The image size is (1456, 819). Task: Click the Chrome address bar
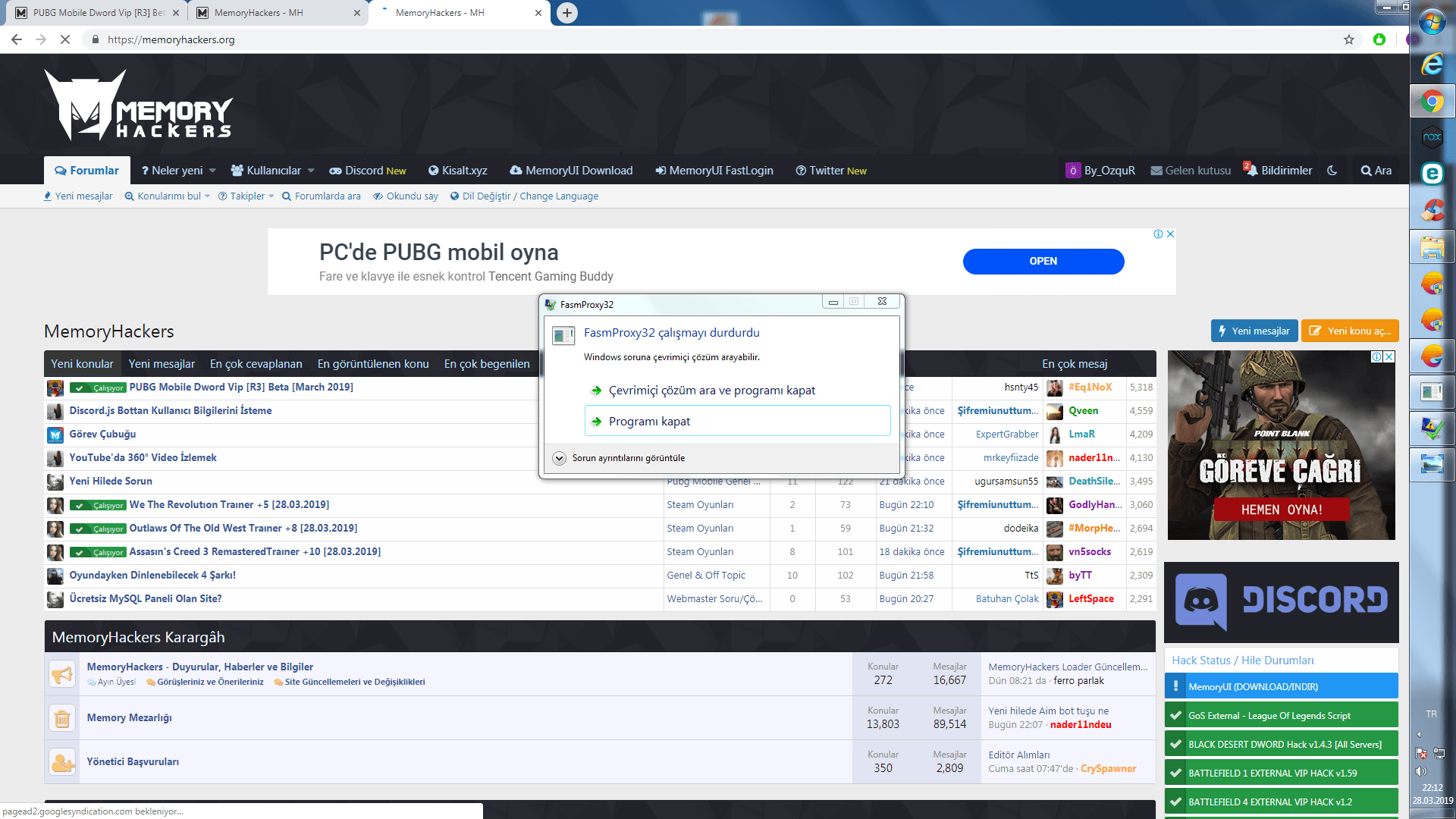click(713, 39)
